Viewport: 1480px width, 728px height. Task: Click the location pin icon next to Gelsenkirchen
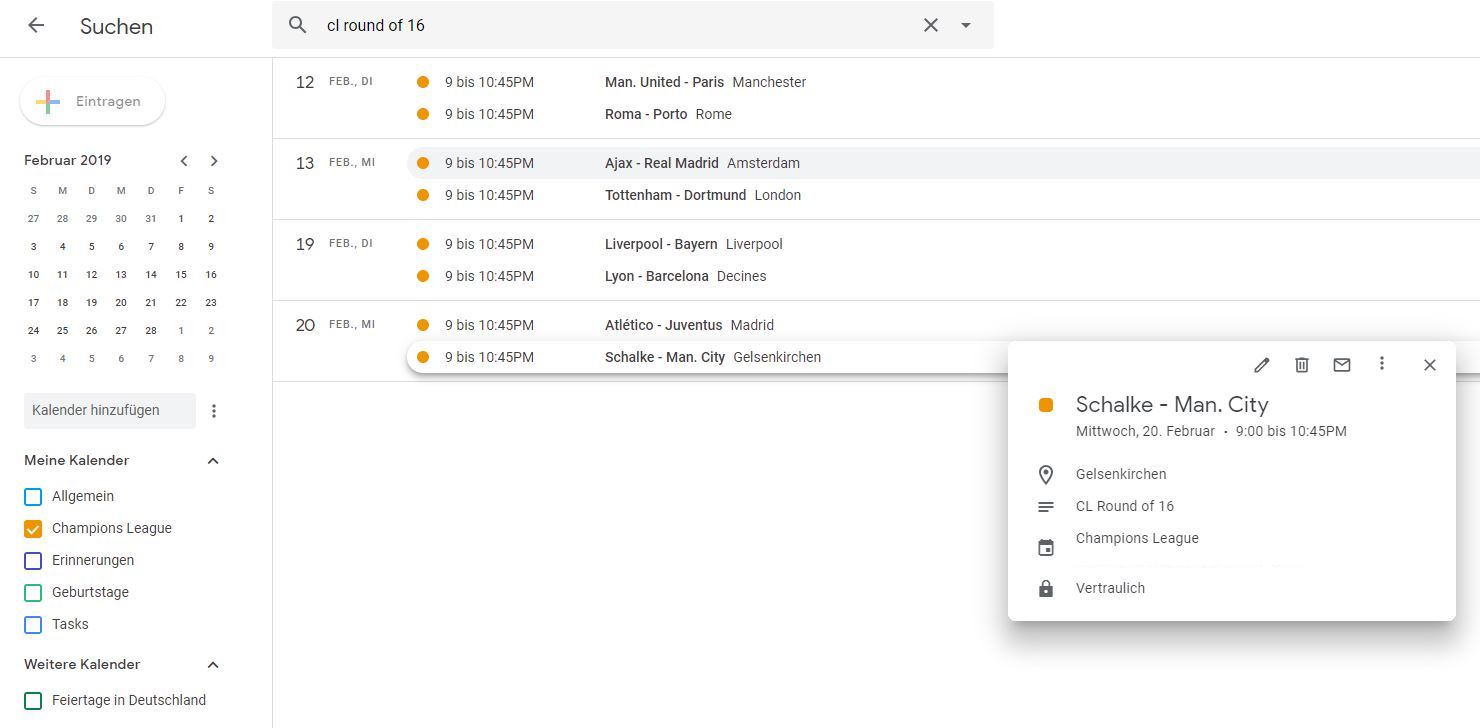tap(1046, 475)
